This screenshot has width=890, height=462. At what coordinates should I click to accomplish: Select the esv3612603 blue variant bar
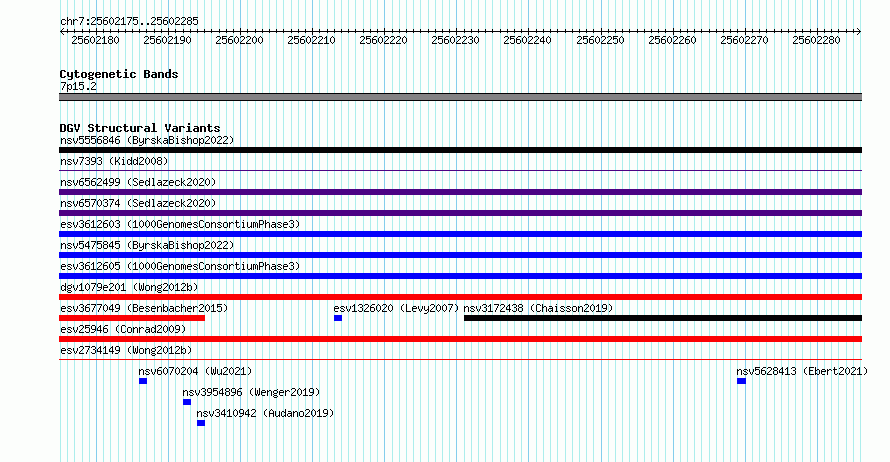pyautogui.click(x=460, y=234)
